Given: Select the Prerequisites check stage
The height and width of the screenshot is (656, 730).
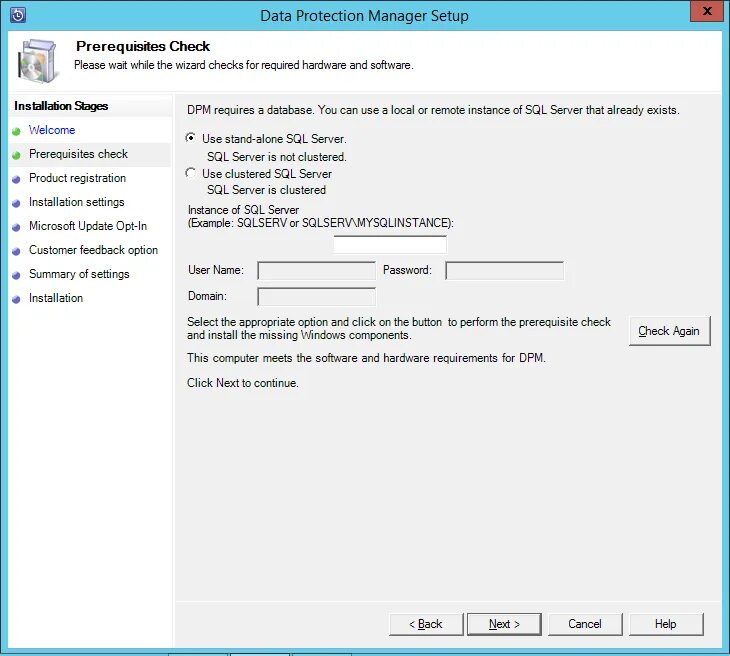Looking at the screenshot, I should (x=78, y=154).
